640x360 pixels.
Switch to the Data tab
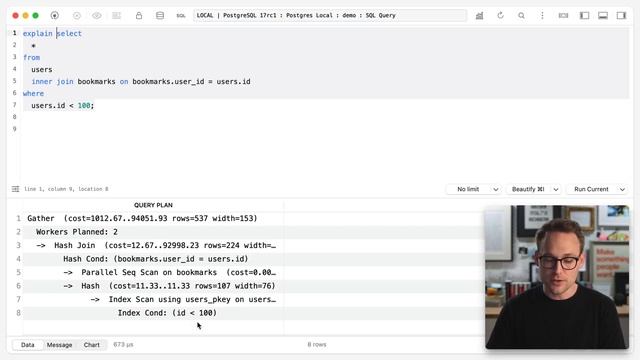tap(28, 345)
